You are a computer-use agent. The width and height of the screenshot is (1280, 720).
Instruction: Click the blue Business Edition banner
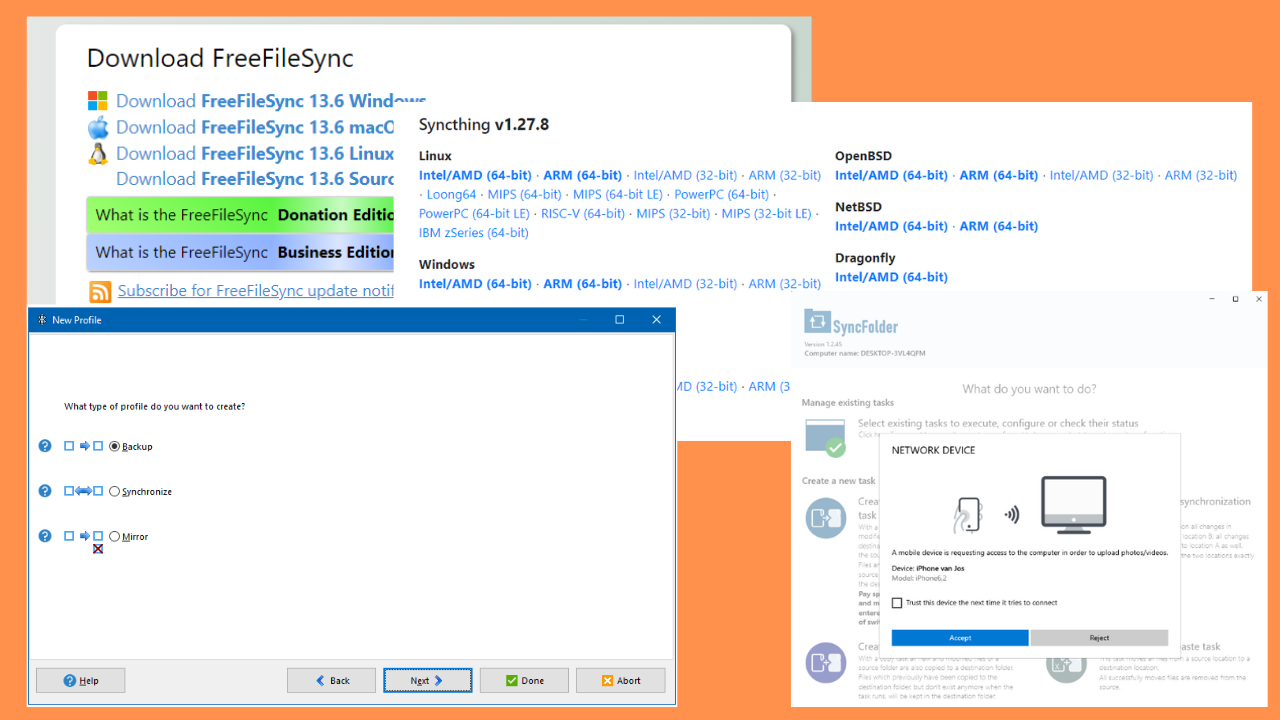point(240,252)
